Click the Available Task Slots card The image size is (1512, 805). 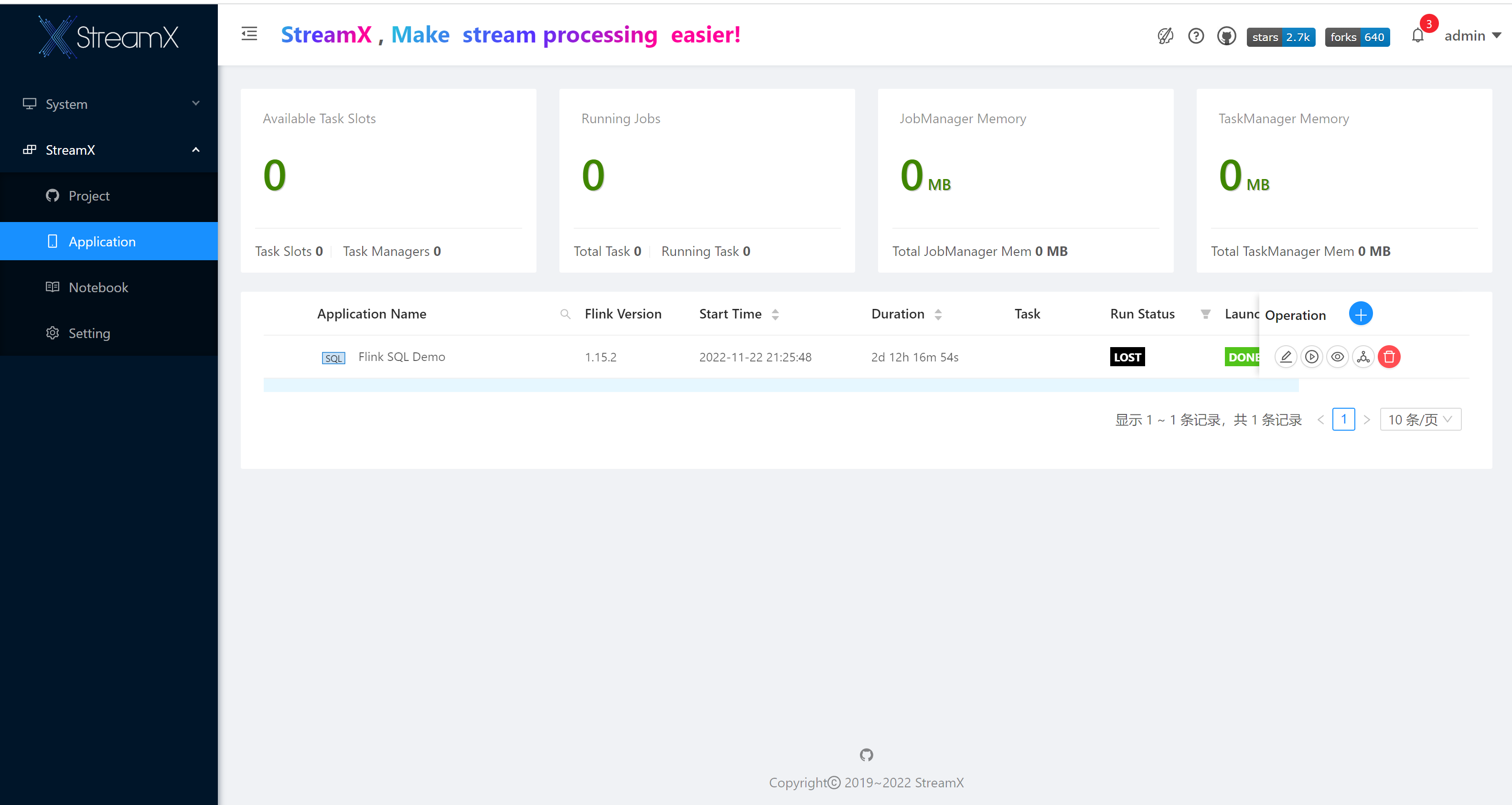point(388,180)
